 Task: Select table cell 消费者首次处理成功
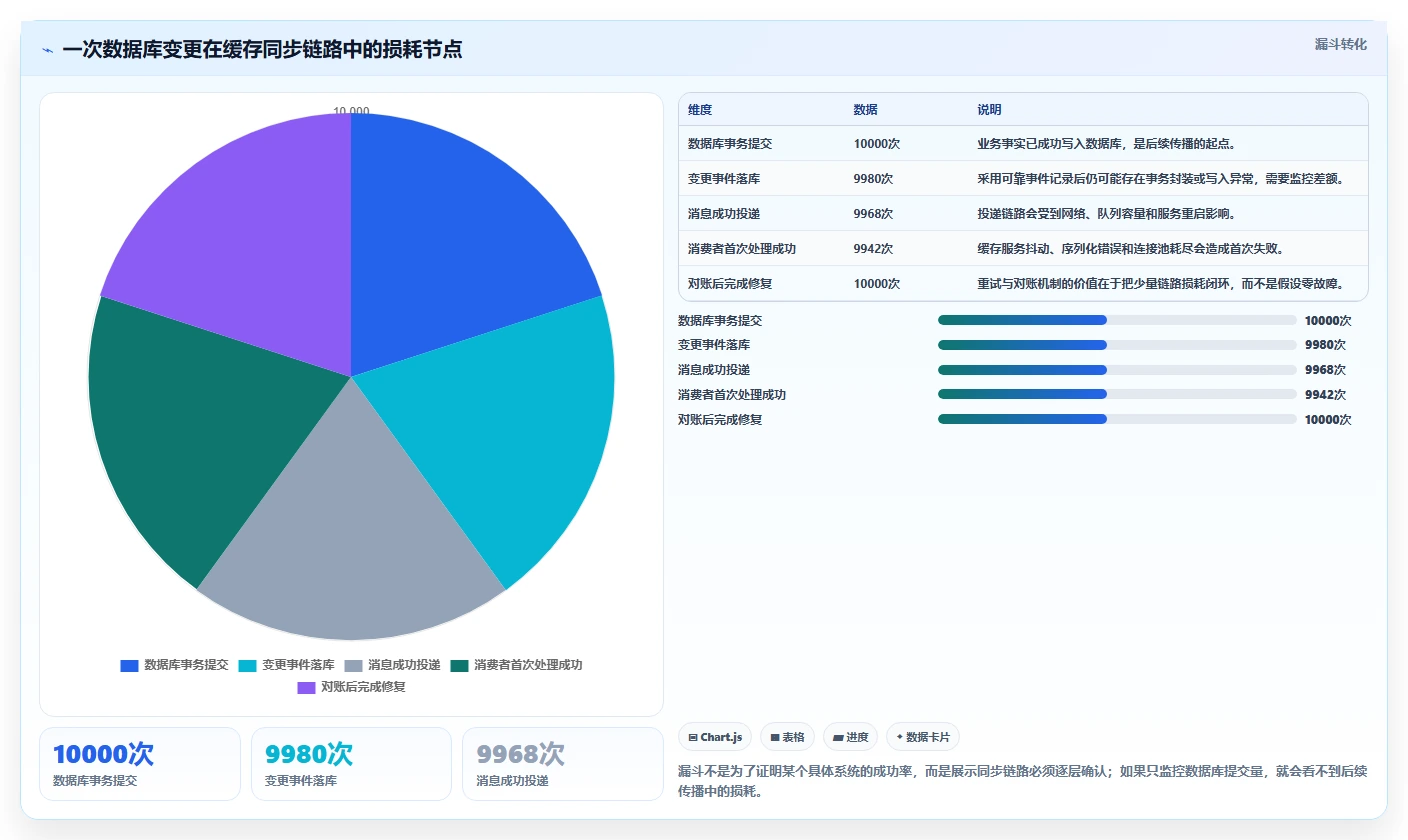742,249
